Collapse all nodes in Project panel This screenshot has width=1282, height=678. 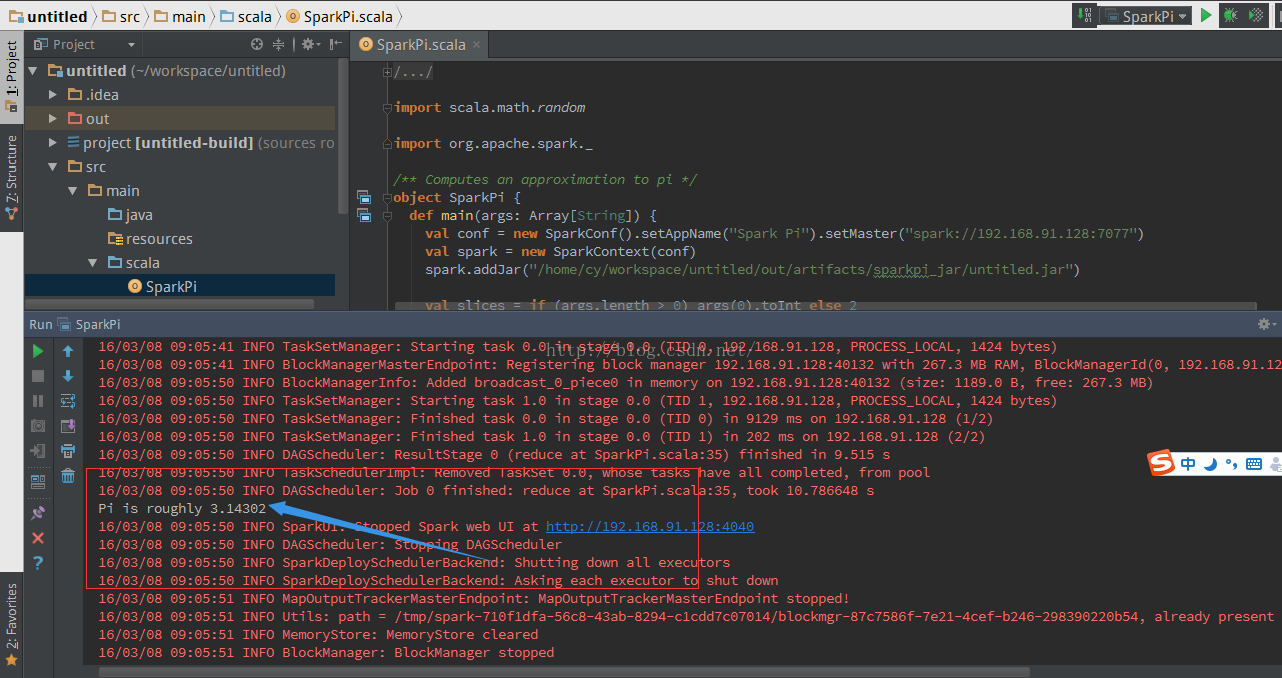click(x=279, y=44)
